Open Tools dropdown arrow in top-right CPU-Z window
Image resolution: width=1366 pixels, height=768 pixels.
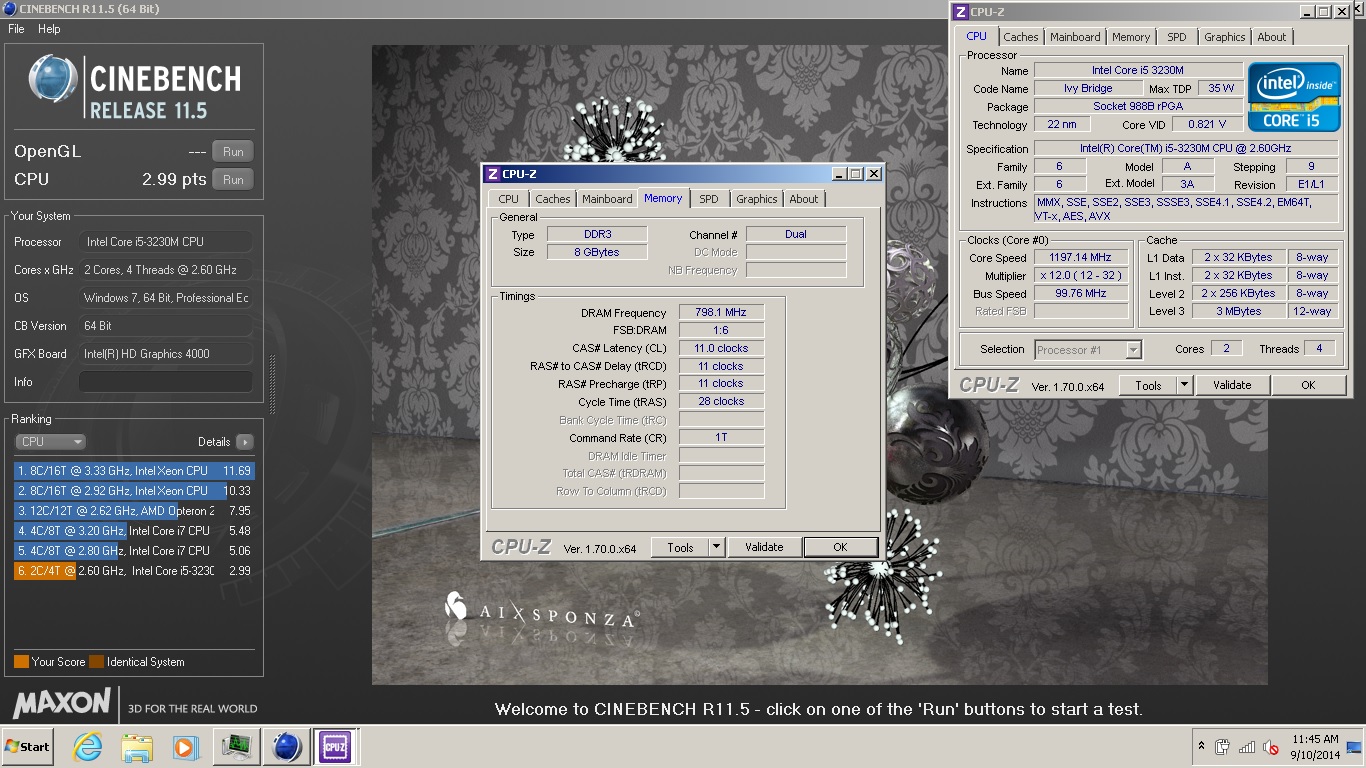click(x=1184, y=385)
